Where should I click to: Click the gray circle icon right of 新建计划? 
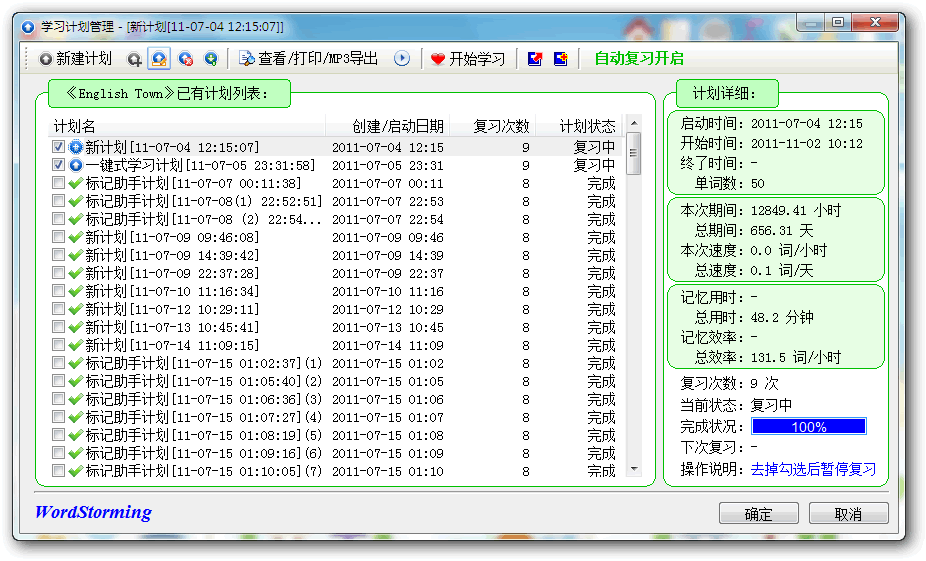point(134,59)
